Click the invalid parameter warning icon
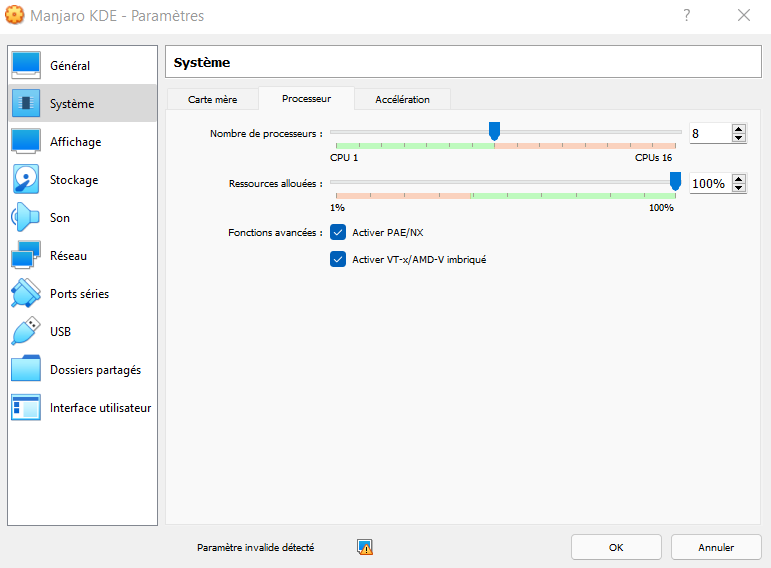The image size is (771, 568). (x=365, y=547)
